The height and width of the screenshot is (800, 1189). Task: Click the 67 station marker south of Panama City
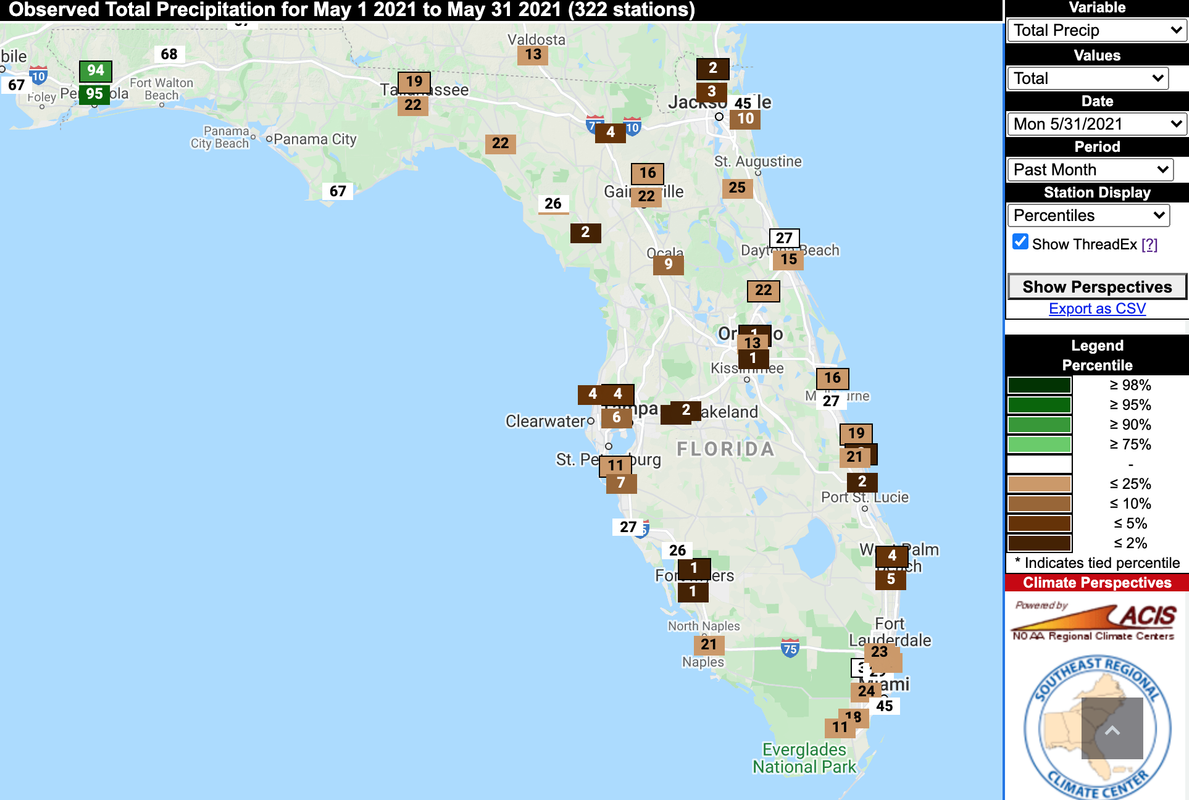pos(337,192)
